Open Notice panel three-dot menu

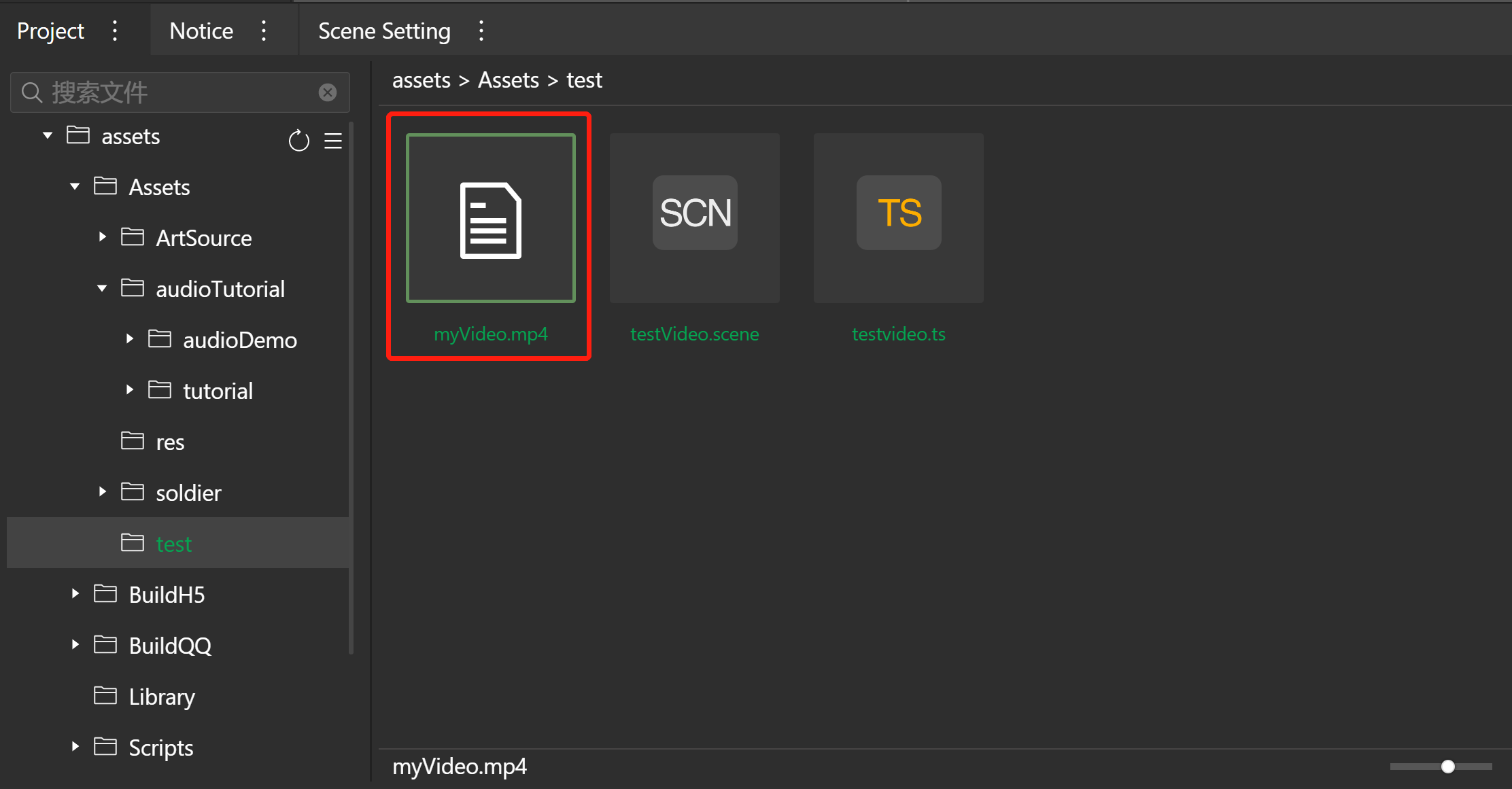264,31
